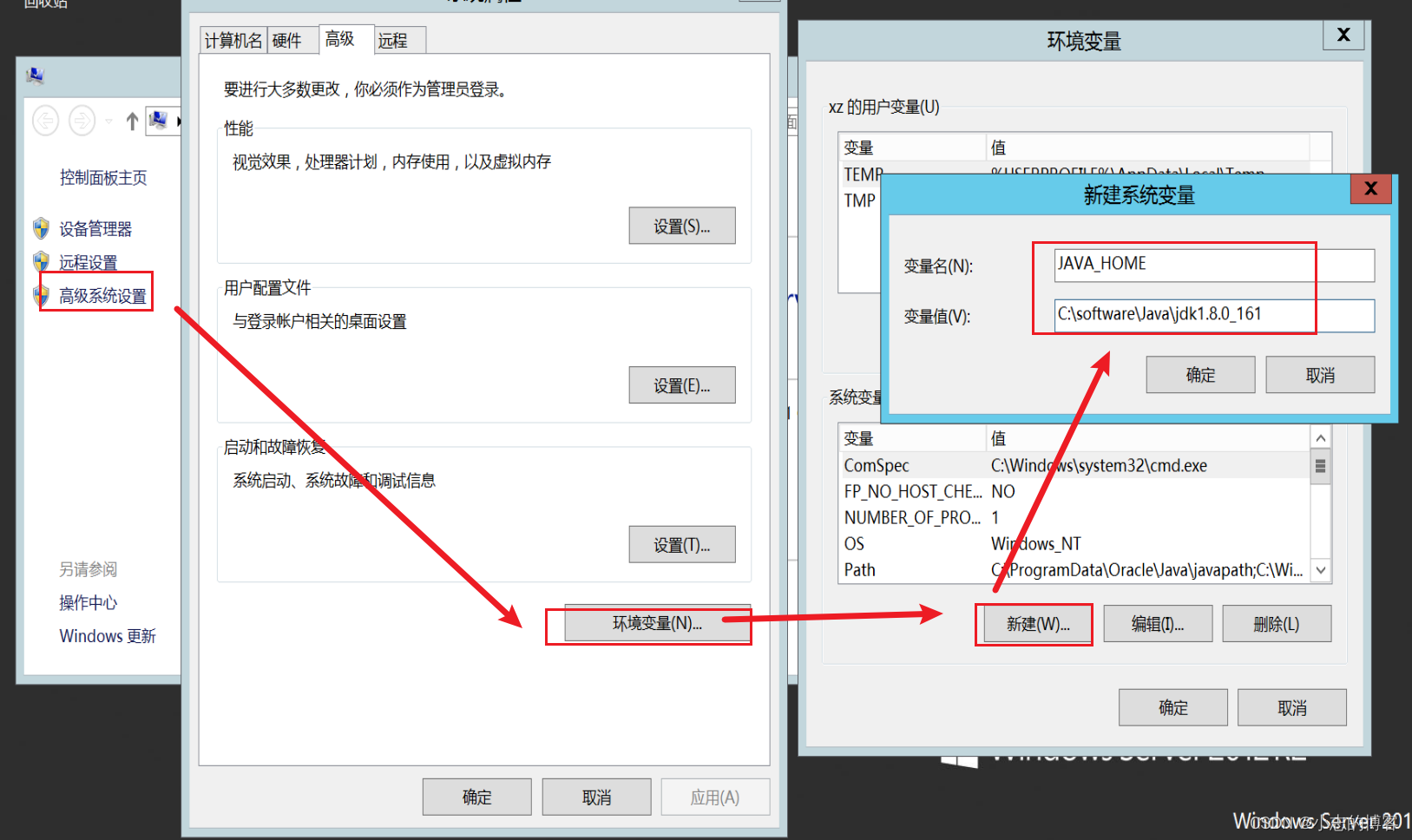Click 确定 in 环境变量 dialog
The image size is (1412, 840).
point(1173,707)
